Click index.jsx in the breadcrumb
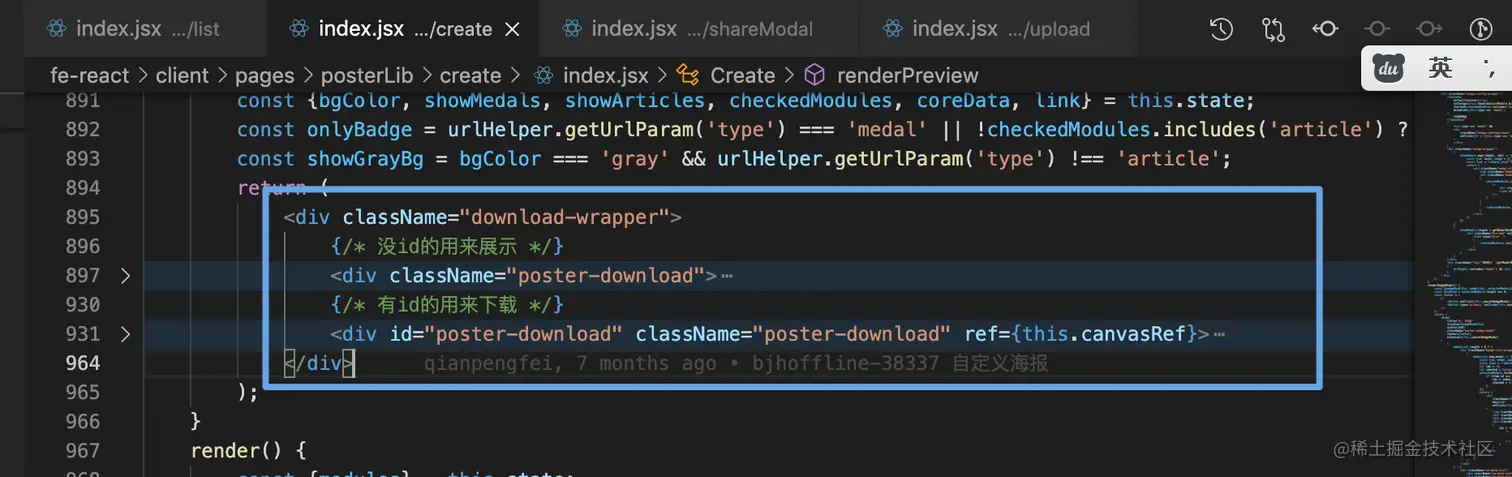 click(605, 75)
